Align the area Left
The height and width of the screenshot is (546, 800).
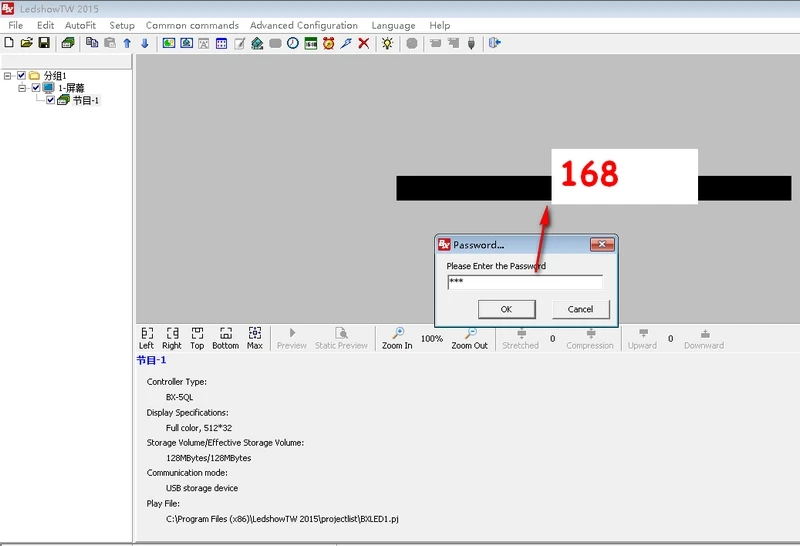click(146, 338)
